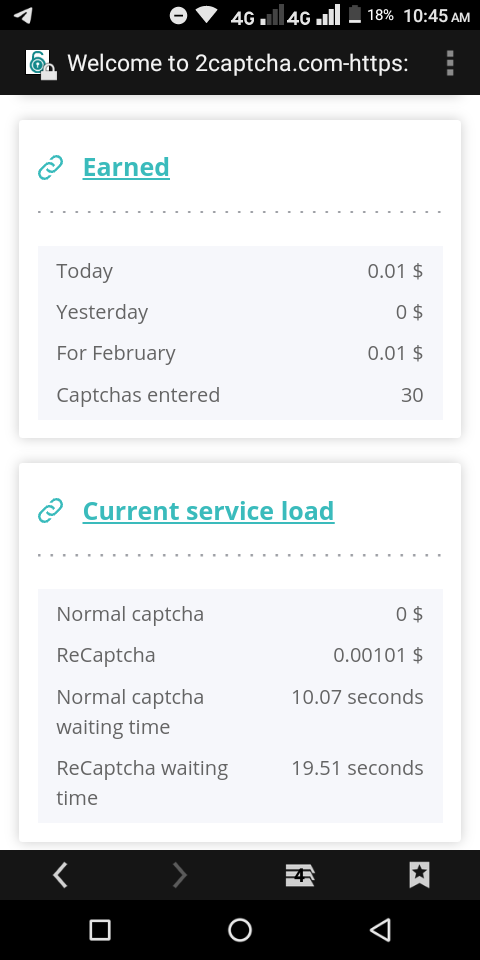
Task: Select the ReCaptcha waiting time row
Action: coord(240,782)
